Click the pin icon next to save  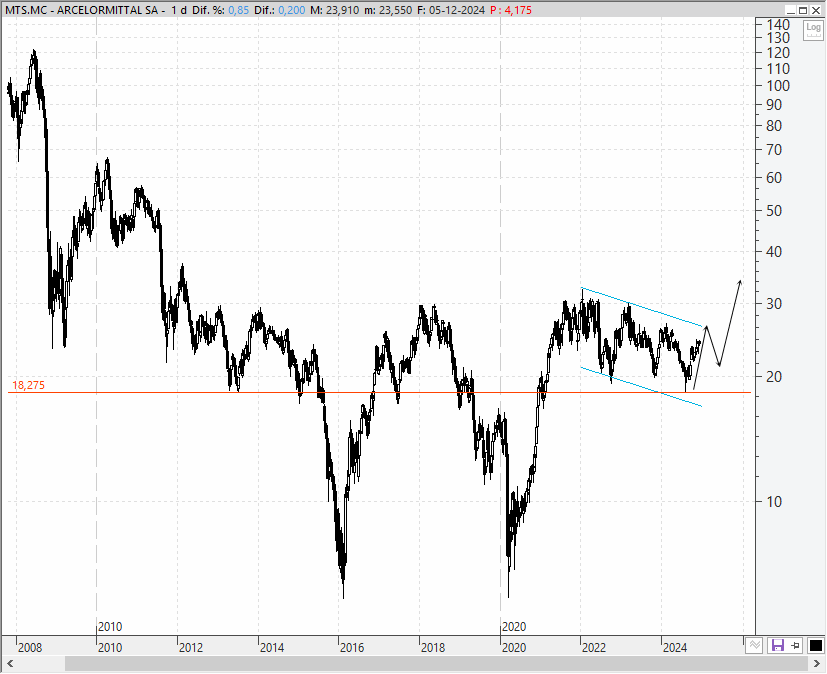pyautogui.click(x=795, y=646)
